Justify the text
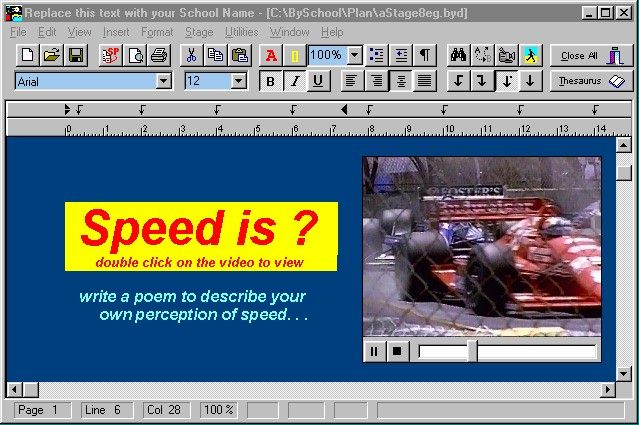639x425 pixels. [425, 81]
